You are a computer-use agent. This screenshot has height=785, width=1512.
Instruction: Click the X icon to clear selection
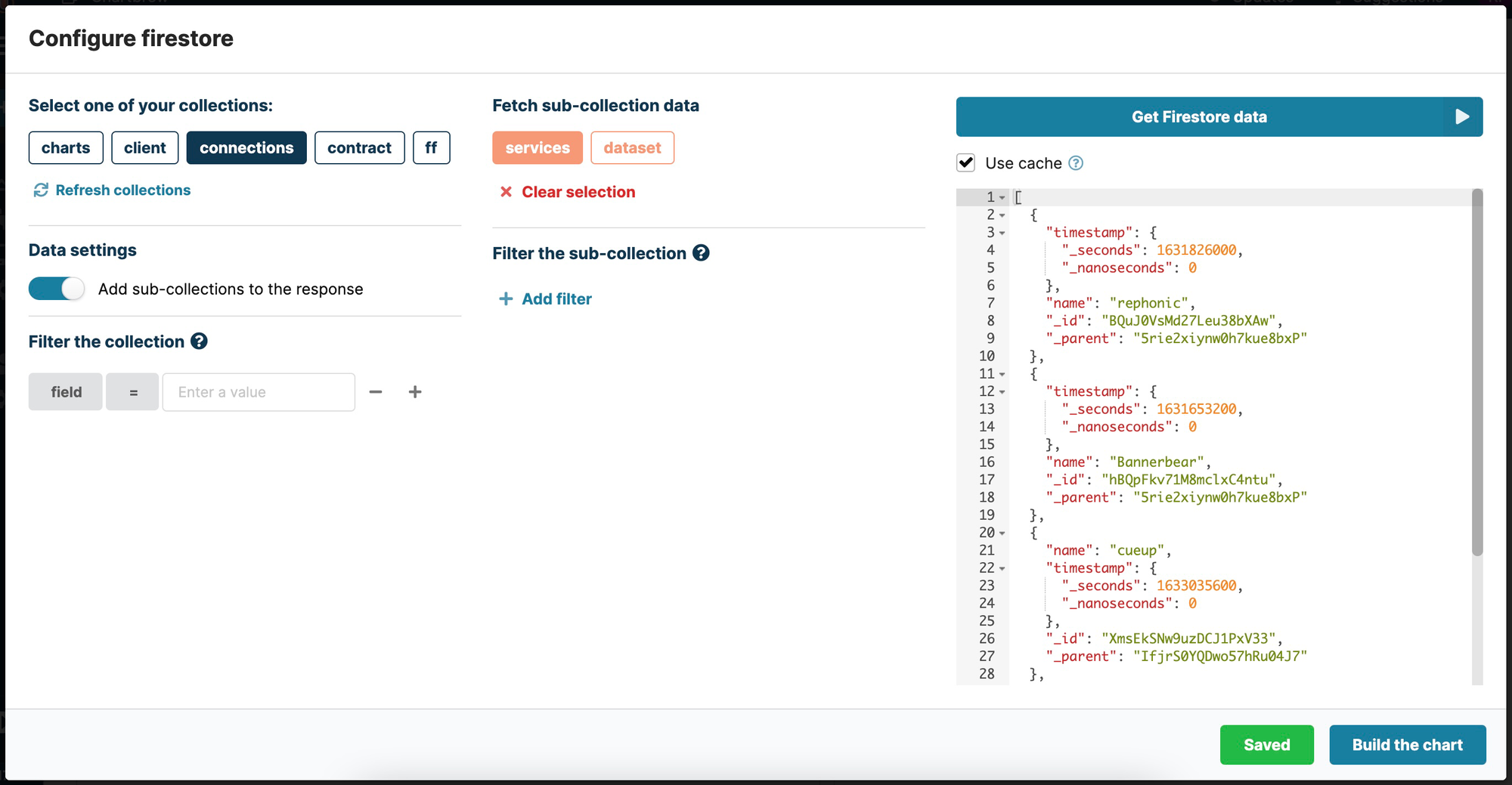click(x=505, y=192)
